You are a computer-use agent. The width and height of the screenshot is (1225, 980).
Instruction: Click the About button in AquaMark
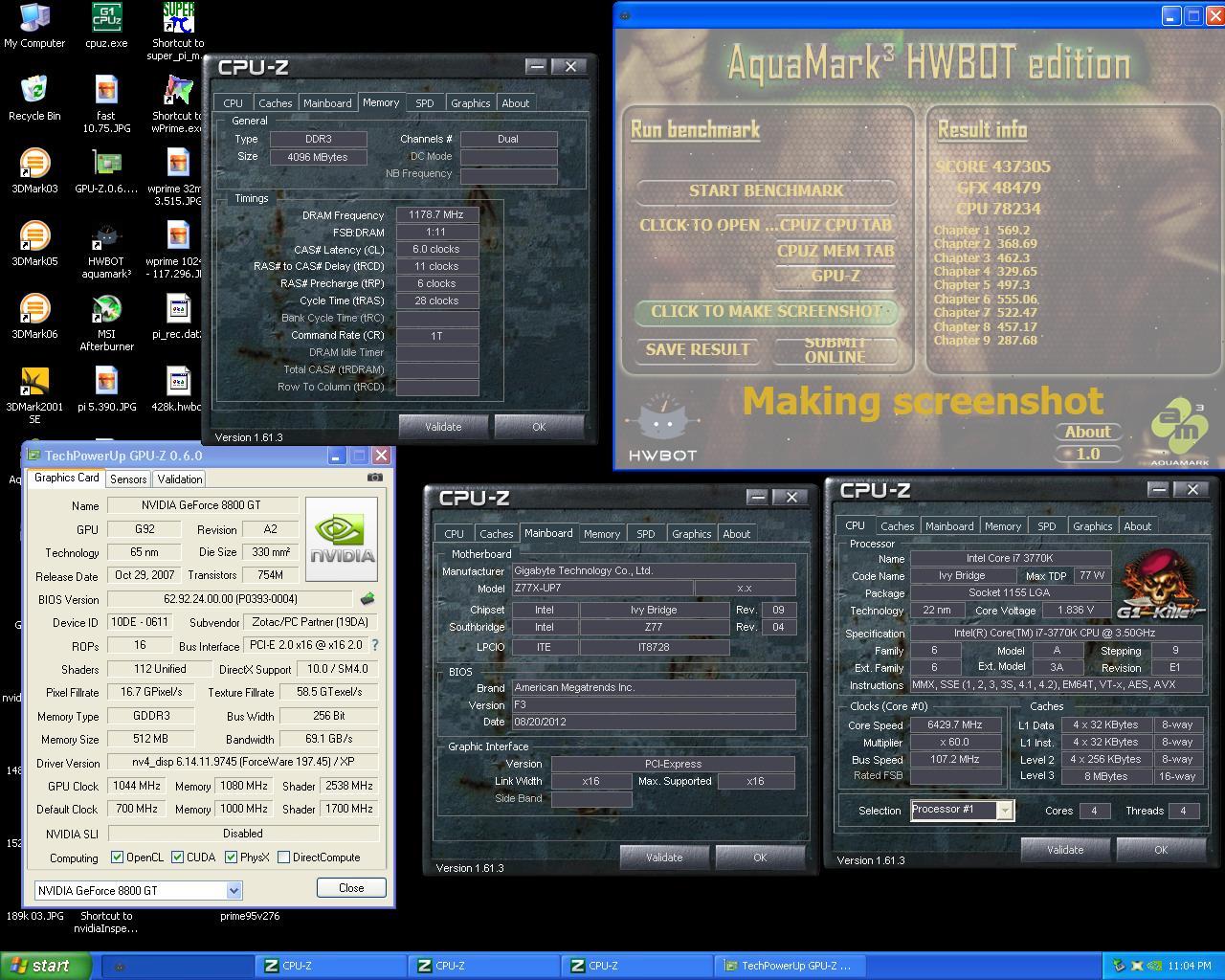pos(1088,432)
